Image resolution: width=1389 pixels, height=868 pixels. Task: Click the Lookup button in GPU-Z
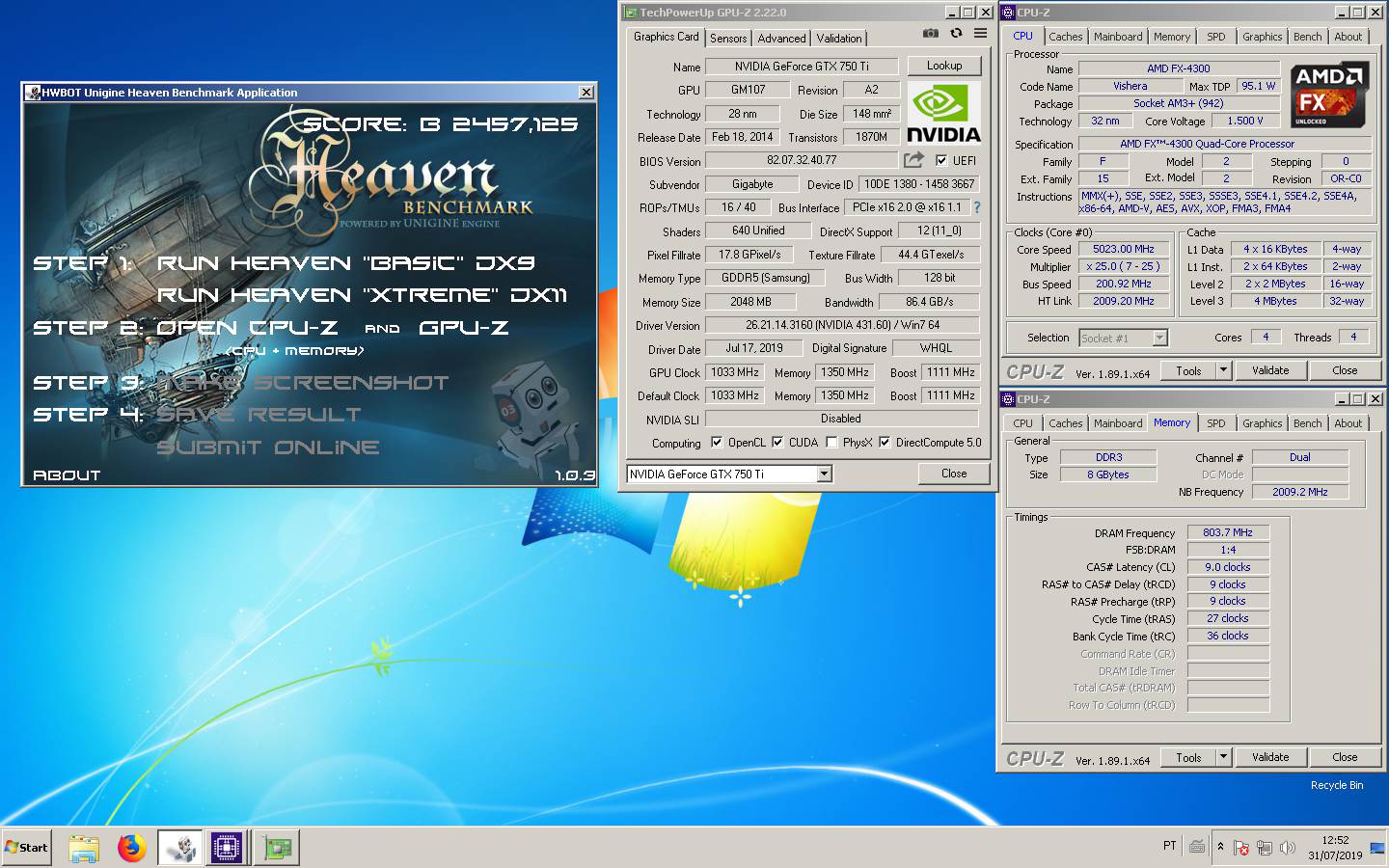(944, 66)
